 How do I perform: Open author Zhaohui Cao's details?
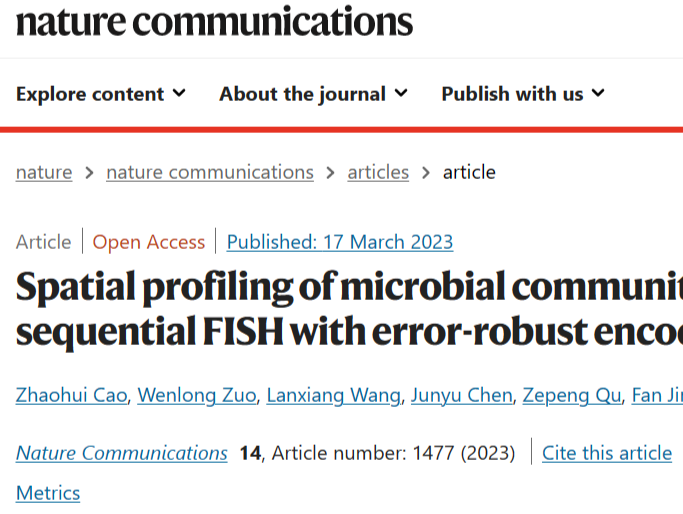(71, 396)
